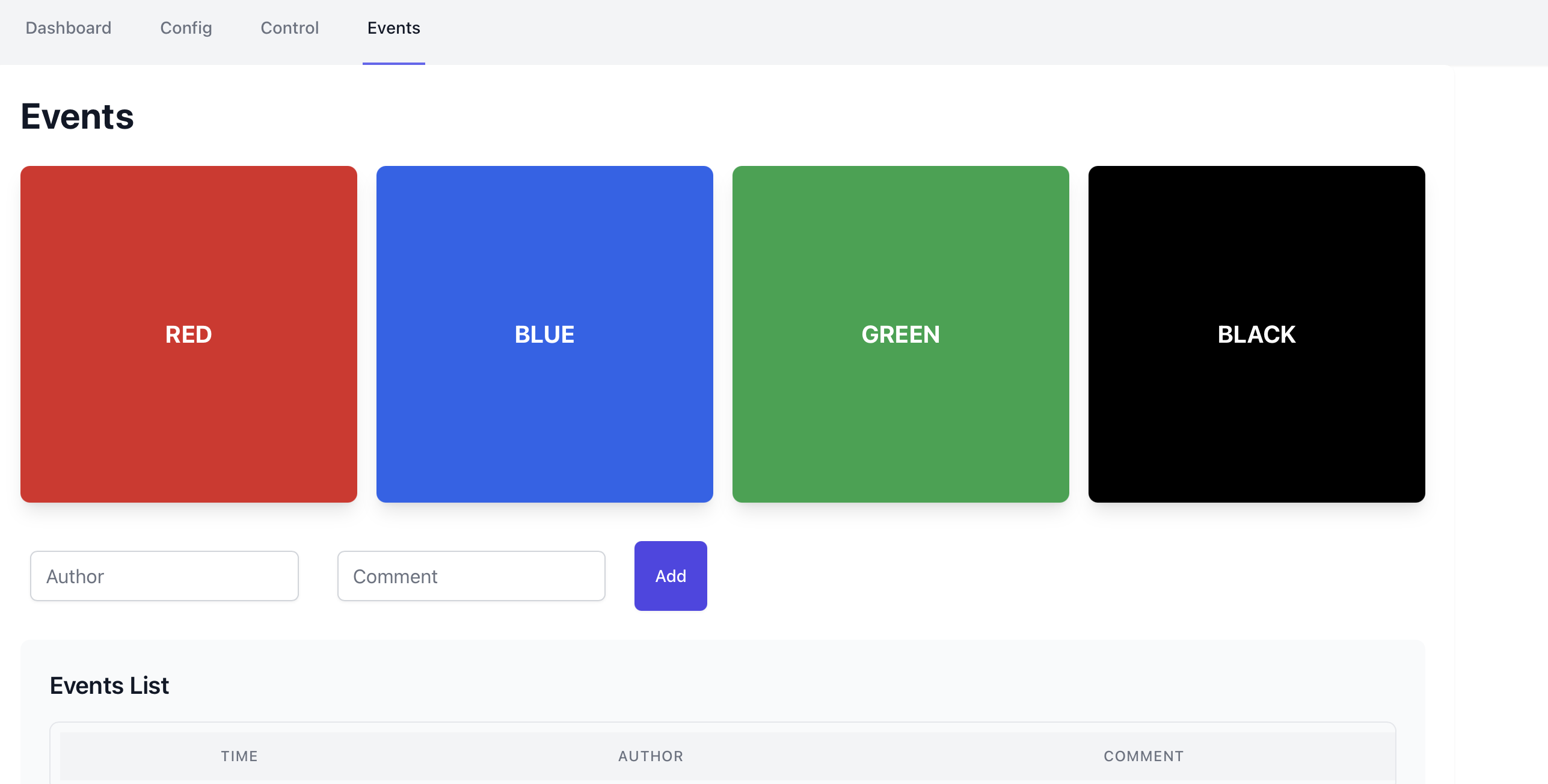
Task: Open the Dashboard tab
Action: 69,28
